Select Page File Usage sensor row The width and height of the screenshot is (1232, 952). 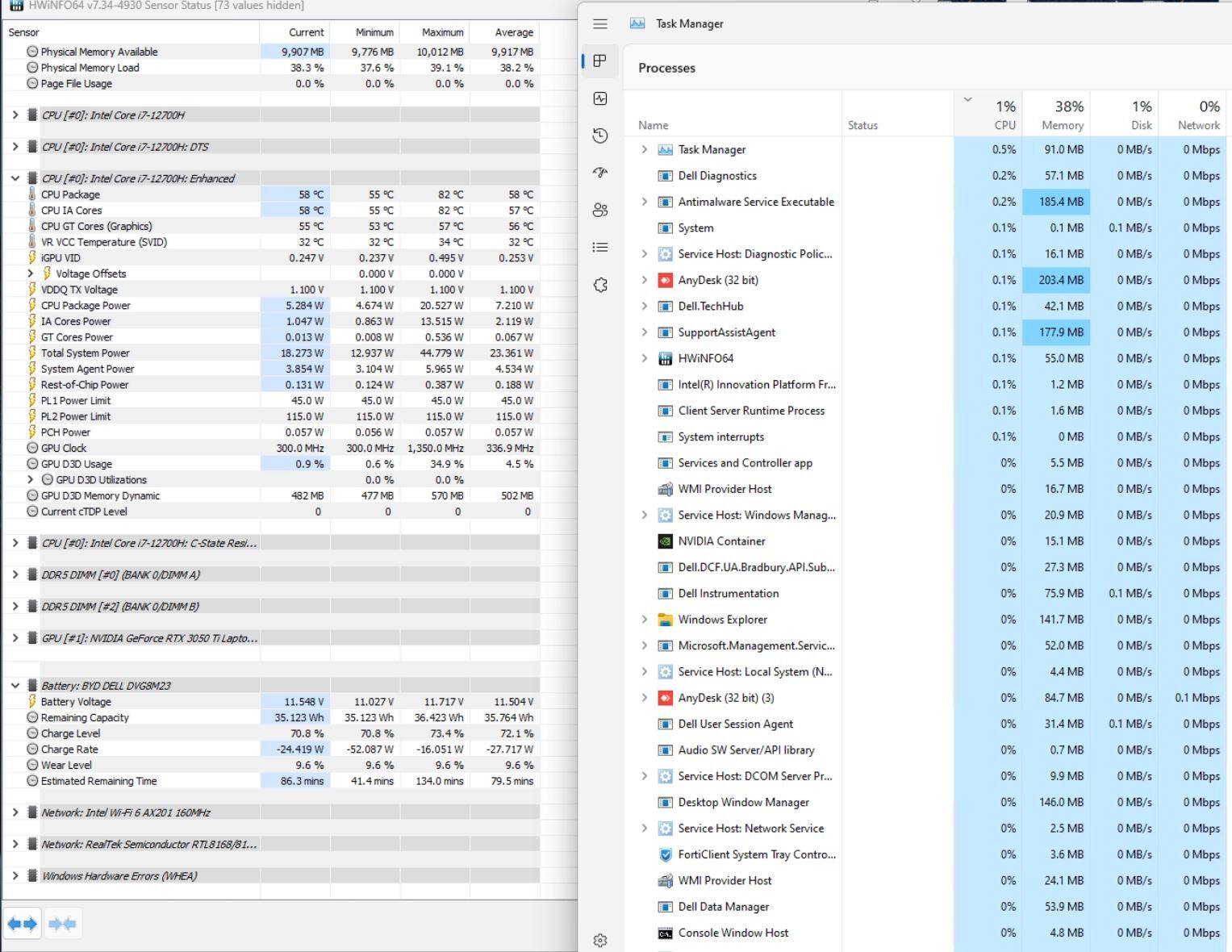271,83
